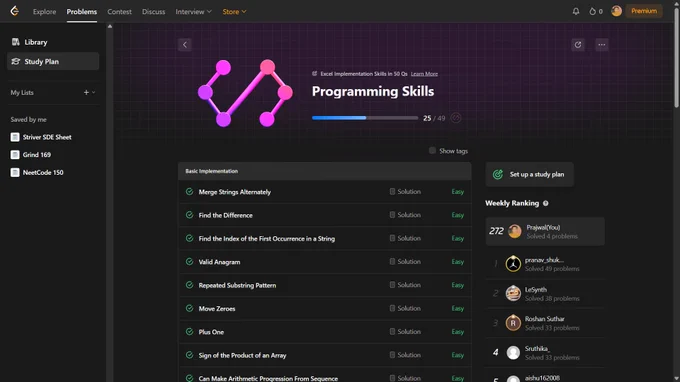The width and height of the screenshot is (680, 382).
Task: Open the three-dots more options menu
Action: point(602,45)
